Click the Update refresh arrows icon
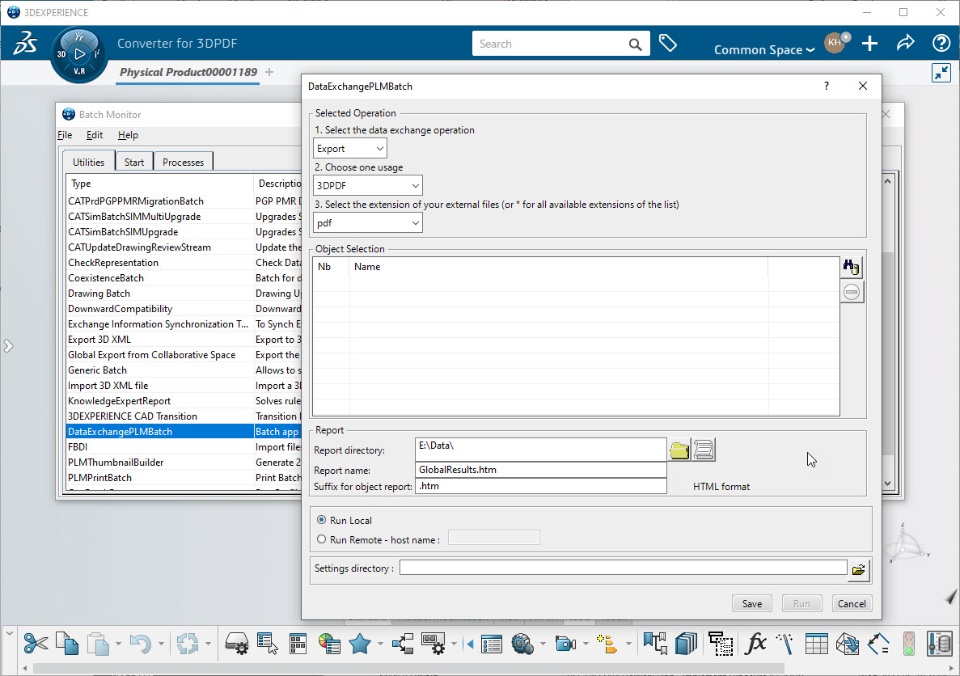 [x=187, y=644]
